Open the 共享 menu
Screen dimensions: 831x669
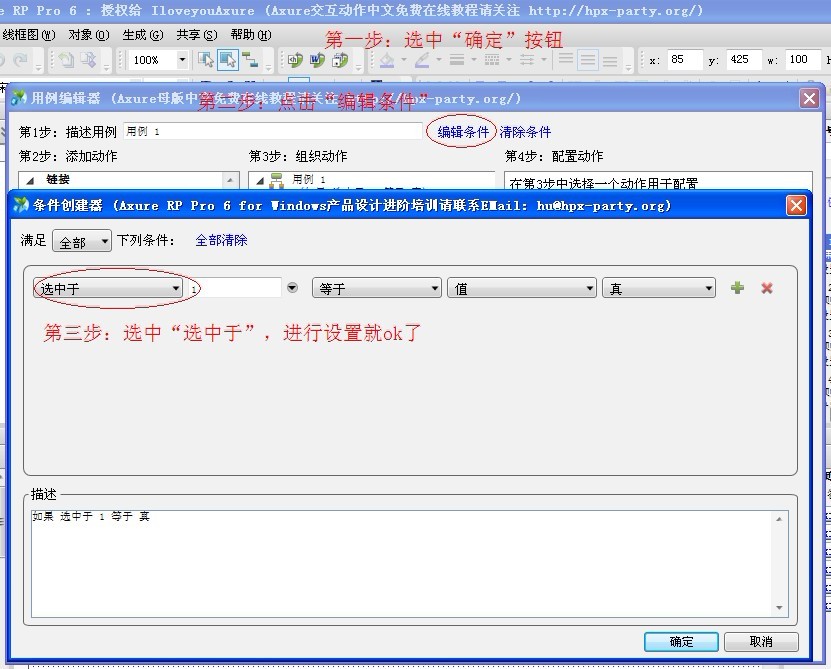[x=196, y=35]
